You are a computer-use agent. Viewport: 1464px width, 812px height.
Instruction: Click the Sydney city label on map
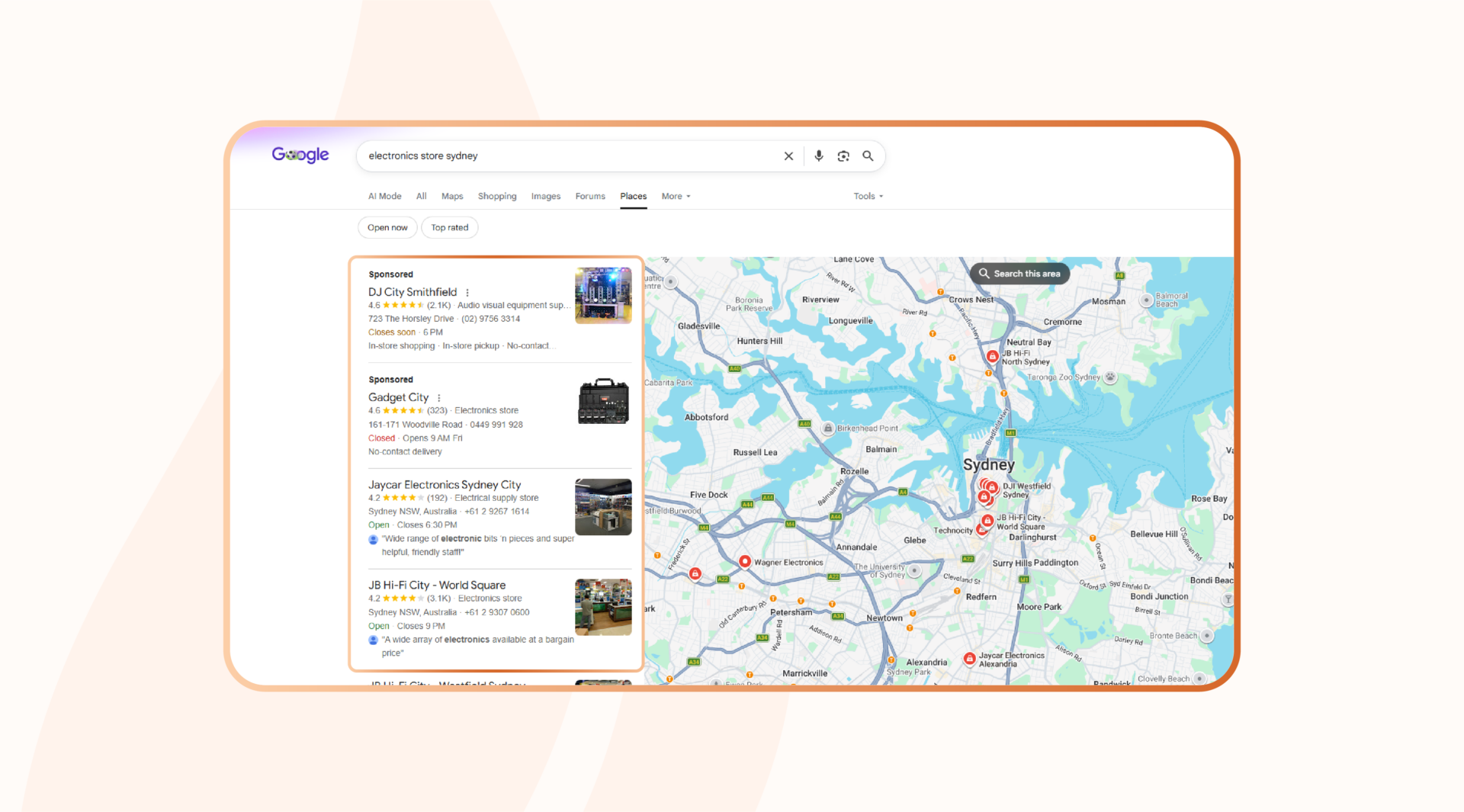coord(989,465)
